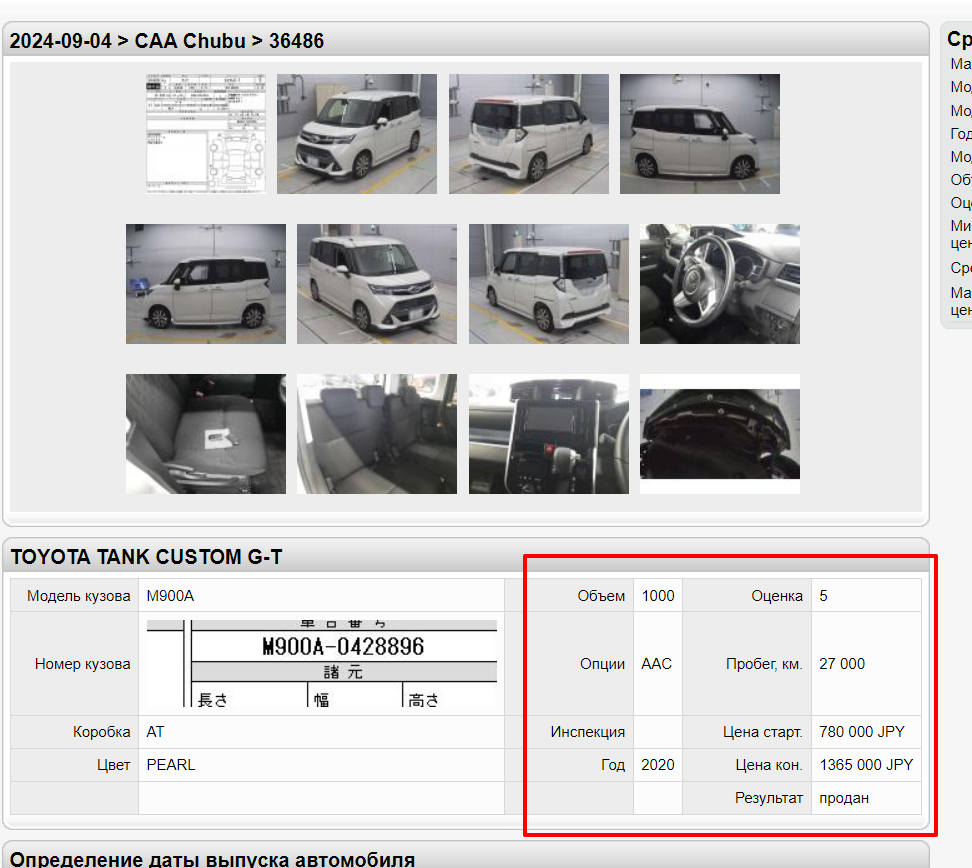The height and width of the screenshot is (868, 972).
Task: Click the PEARL color value
Action: [x=170, y=765]
